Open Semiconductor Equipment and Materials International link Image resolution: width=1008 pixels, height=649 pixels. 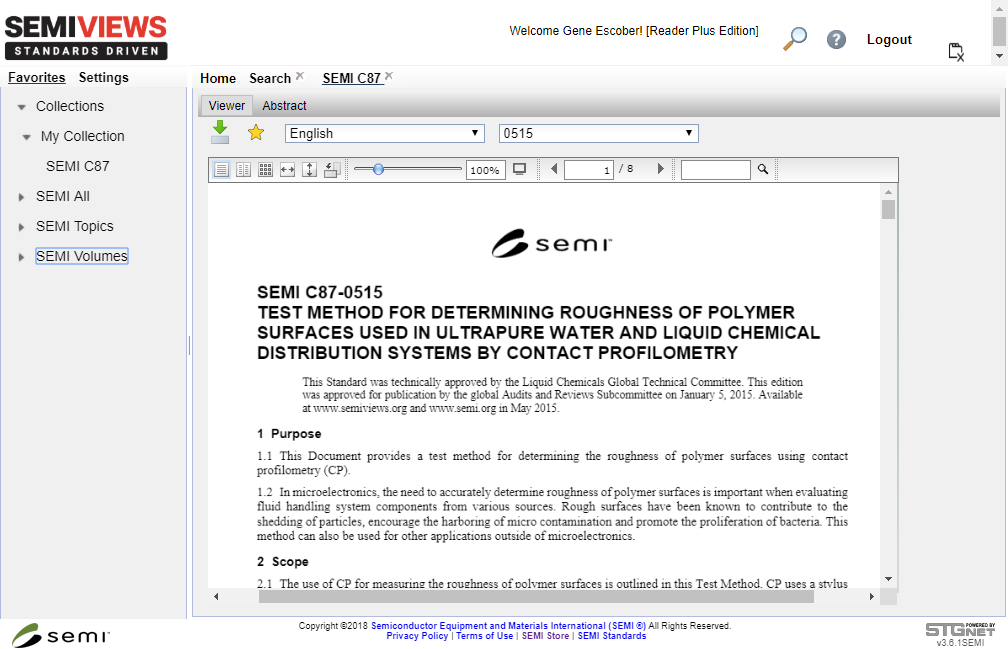click(x=508, y=625)
